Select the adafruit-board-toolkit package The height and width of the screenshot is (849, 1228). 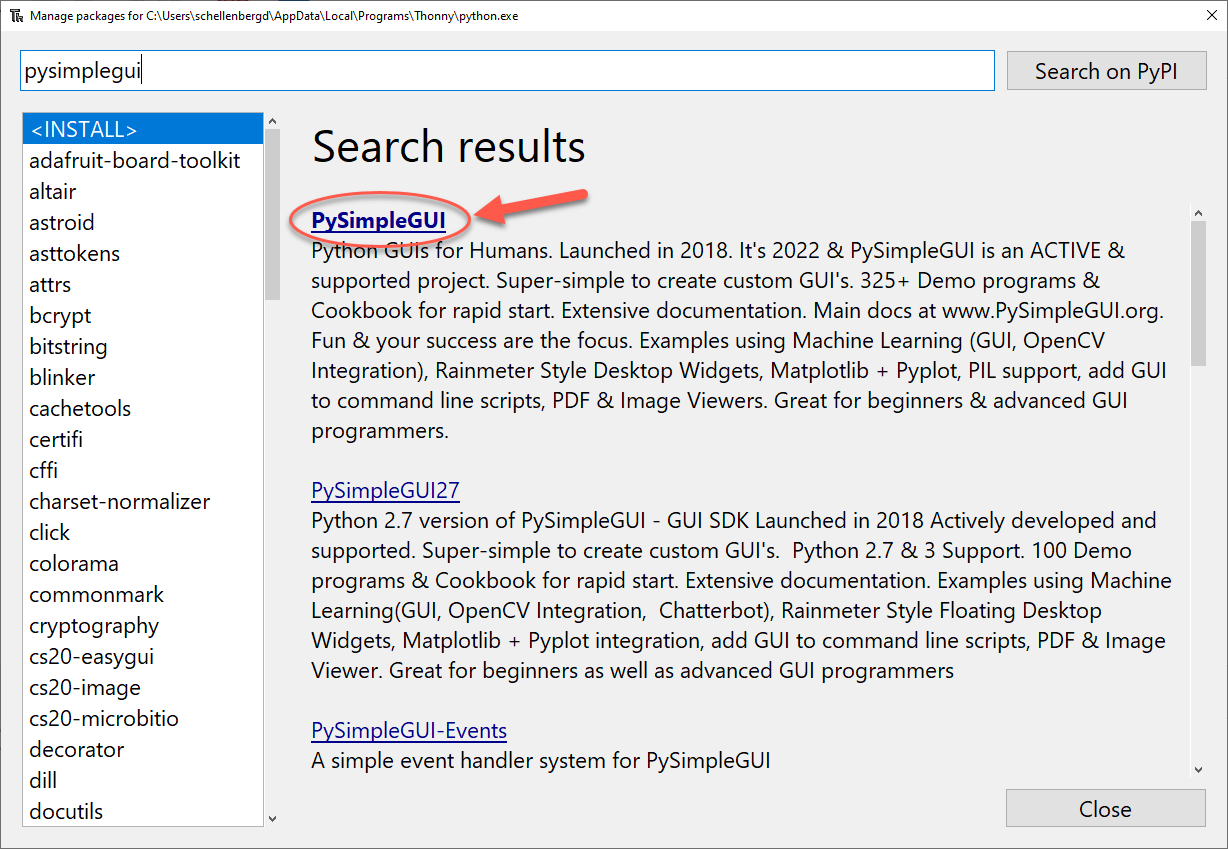click(133, 160)
